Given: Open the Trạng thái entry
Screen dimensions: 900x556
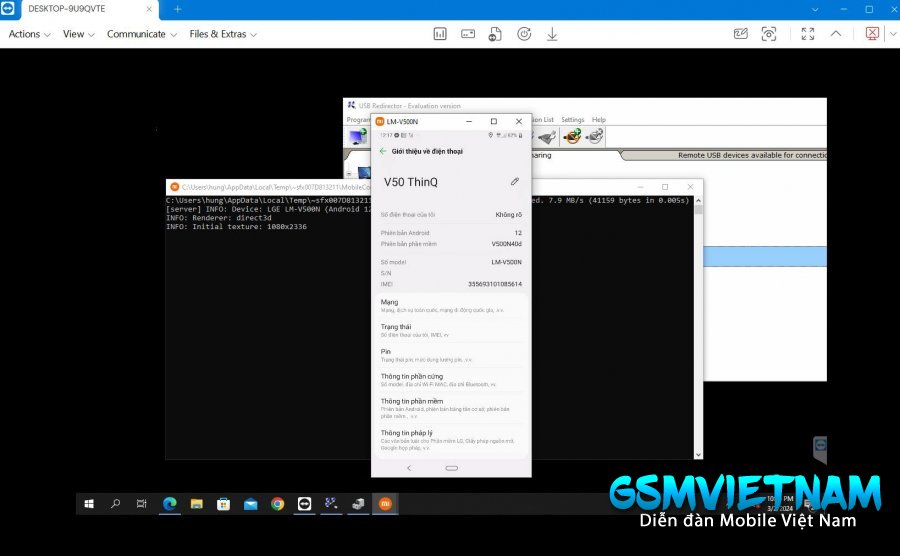Looking at the screenshot, I should tap(451, 330).
